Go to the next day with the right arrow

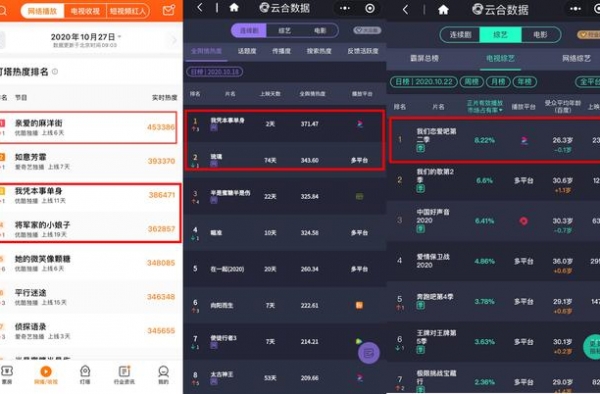(x=174, y=40)
